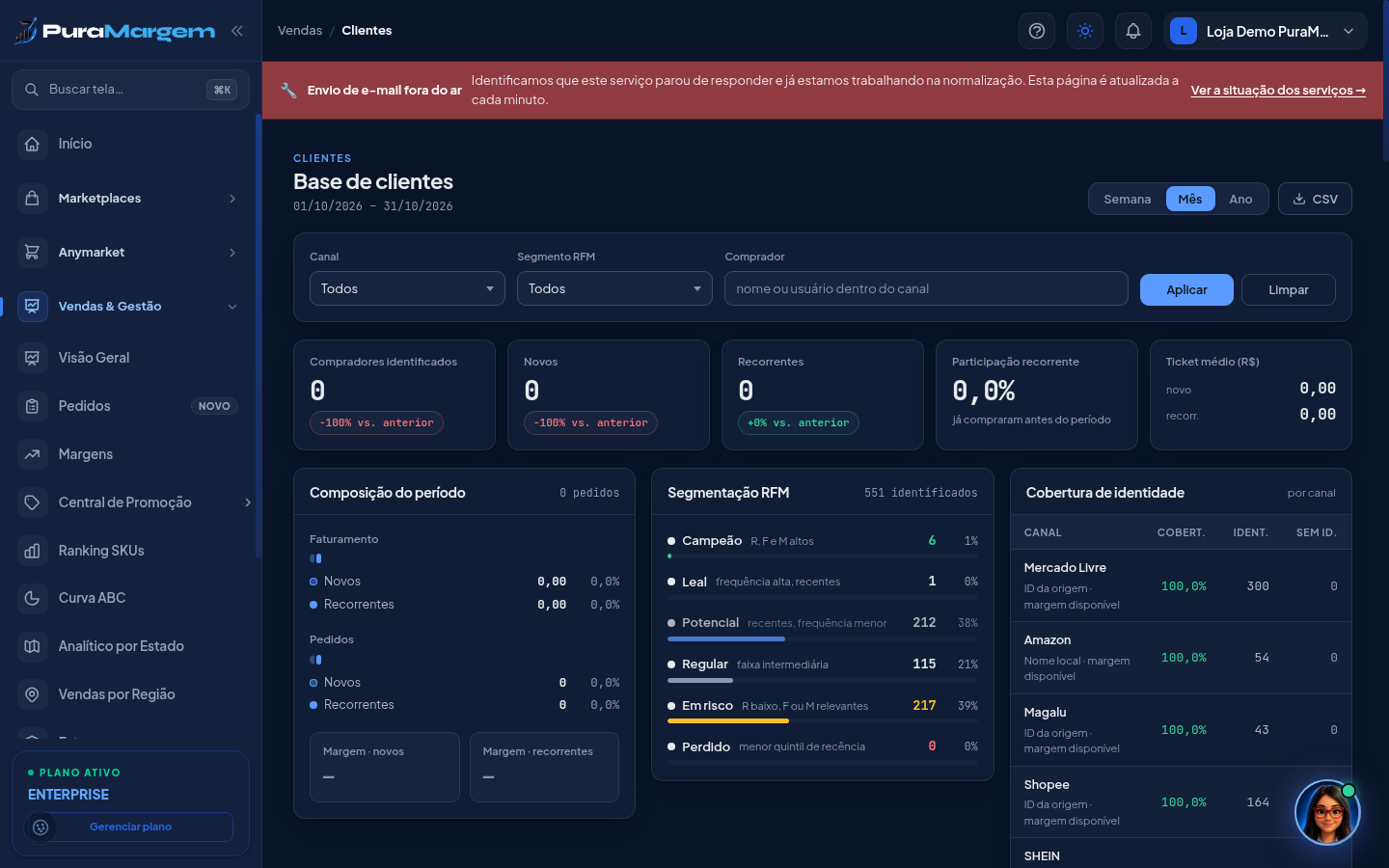Focus the Buscar tela search box
Image resolution: width=1389 pixels, height=868 pixels.
pyautogui.click(x=130, y=90)
